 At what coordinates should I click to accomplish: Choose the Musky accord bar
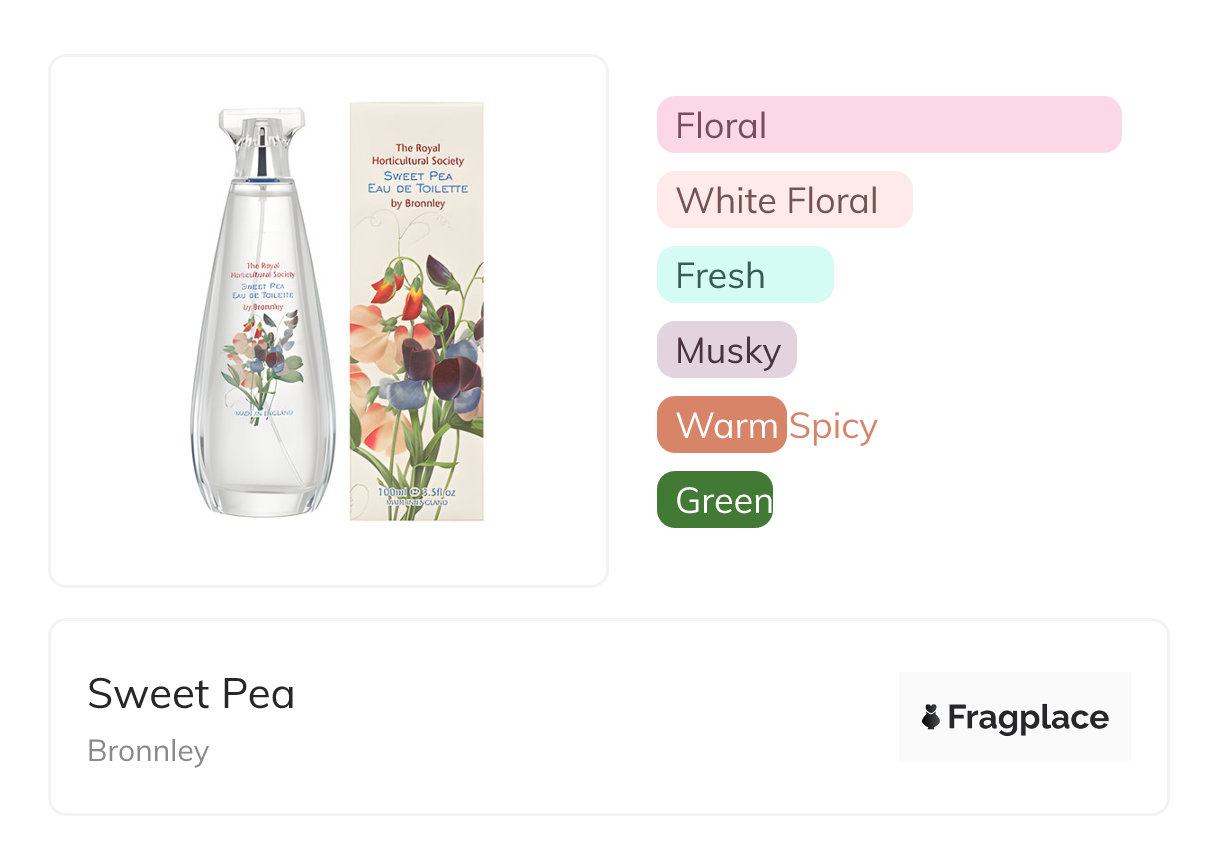[726, 350]
